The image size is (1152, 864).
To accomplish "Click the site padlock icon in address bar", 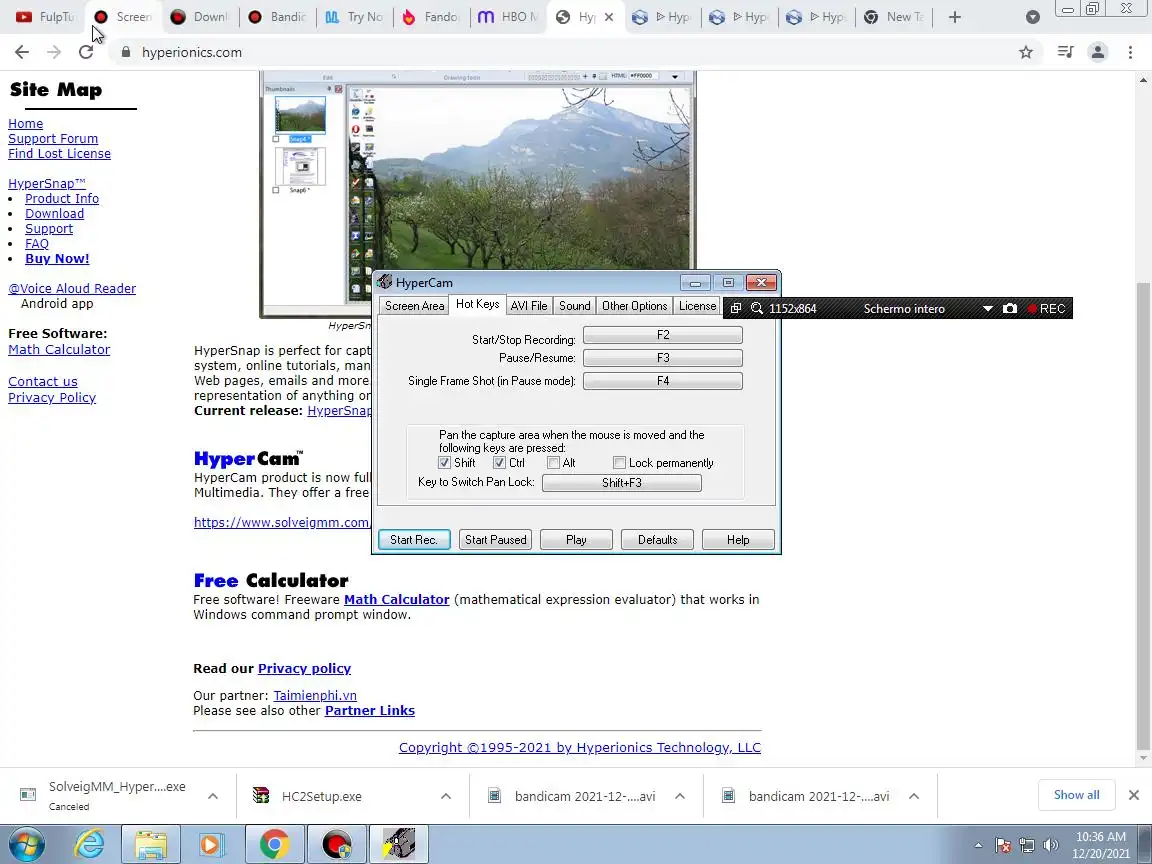I will click(126, 52).
